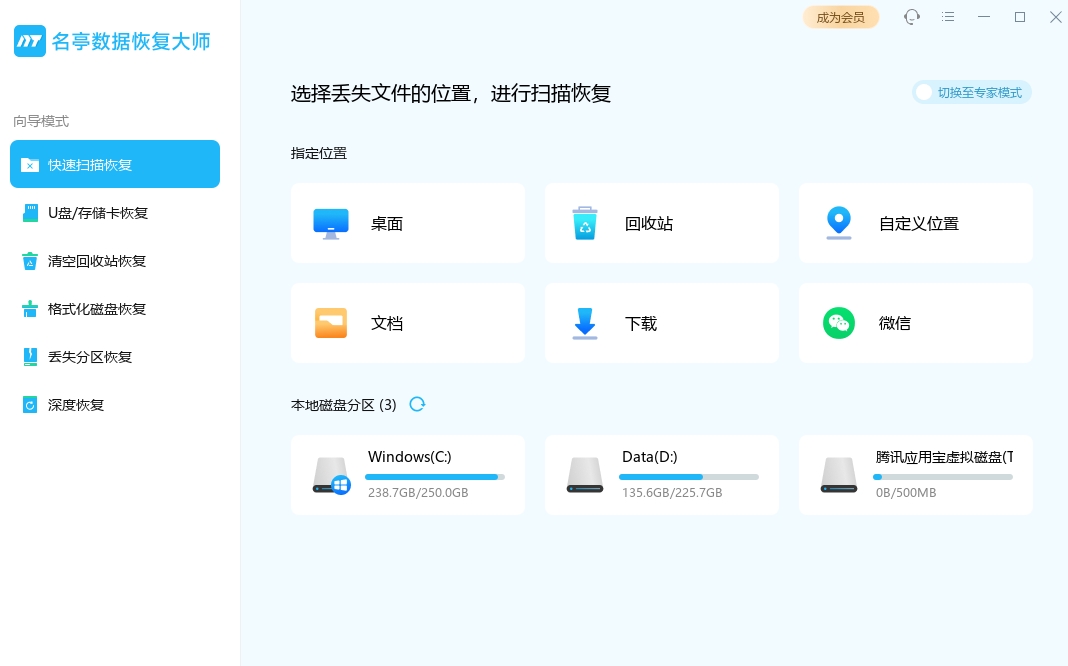Click the SD card icon for U盘/存储卡恢复
This screenshot has width=1068, height=666.
click(30, 213)
